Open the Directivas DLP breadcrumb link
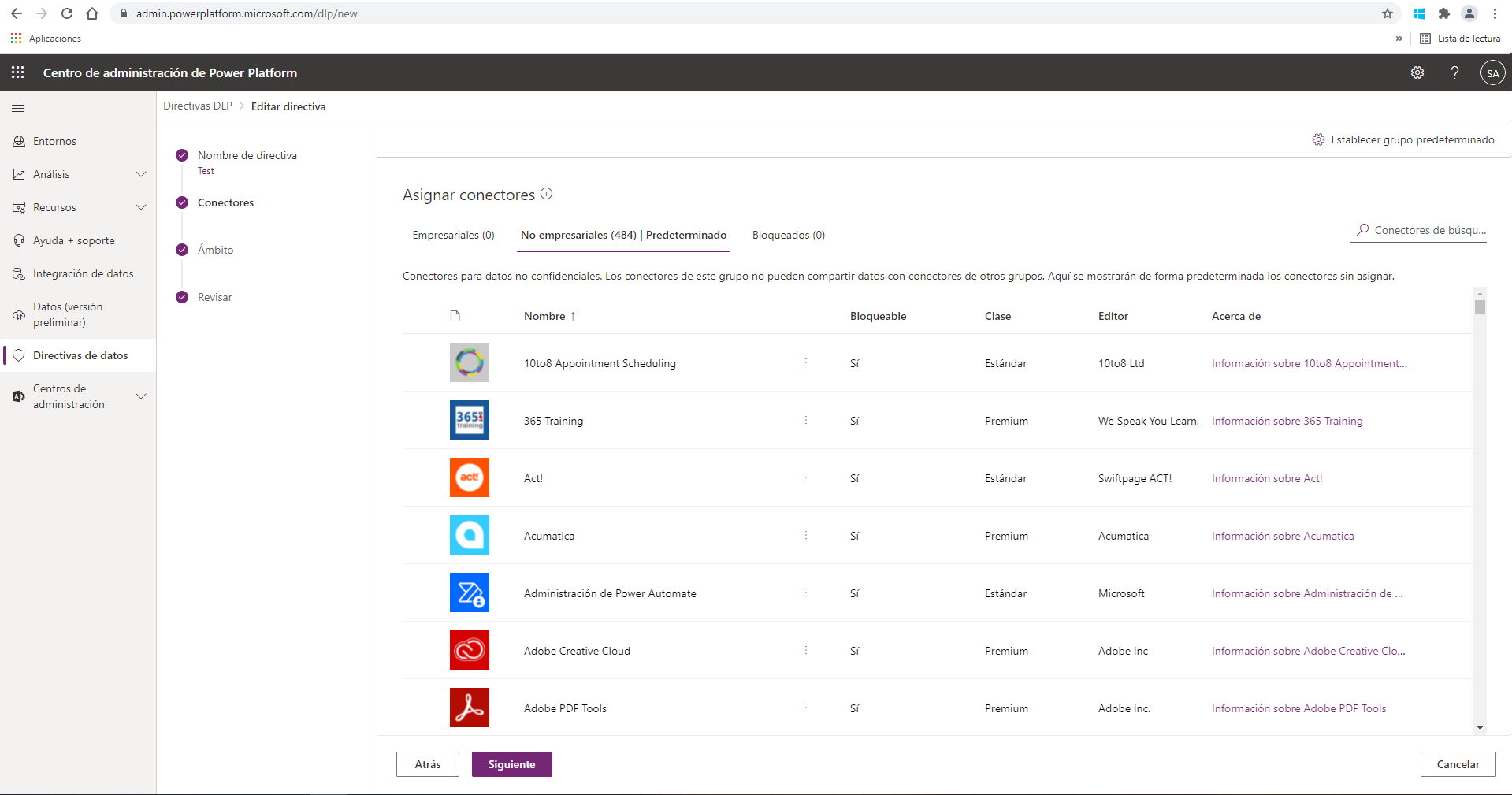The image size is (1512, 795). [198, 106]
